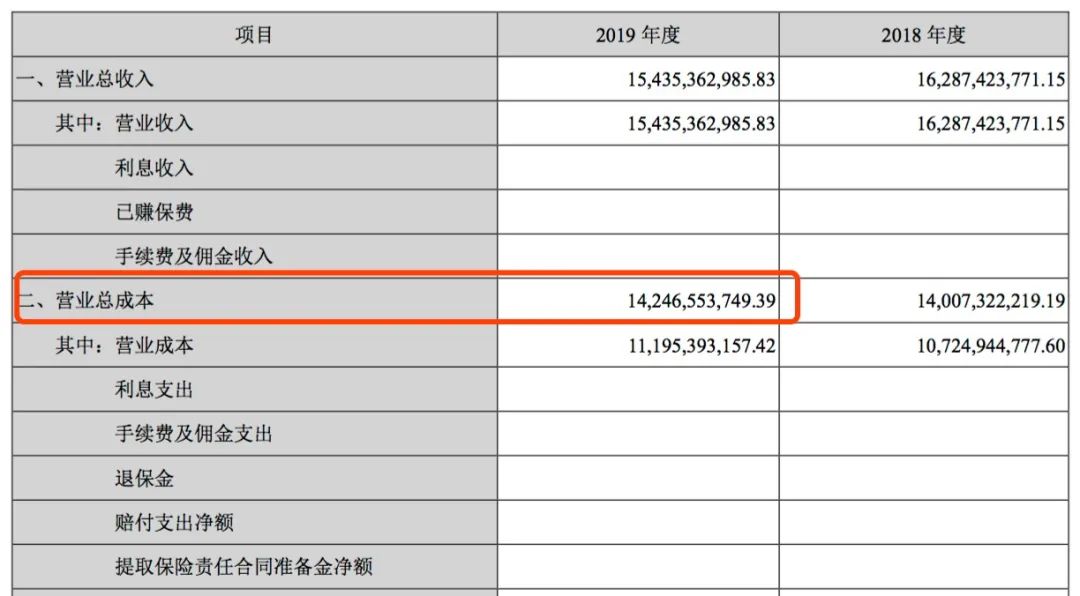This screenshot has width=1080, height=596.
Task: Click the 一、营业总收入 row label
Action: pos(85,79)
